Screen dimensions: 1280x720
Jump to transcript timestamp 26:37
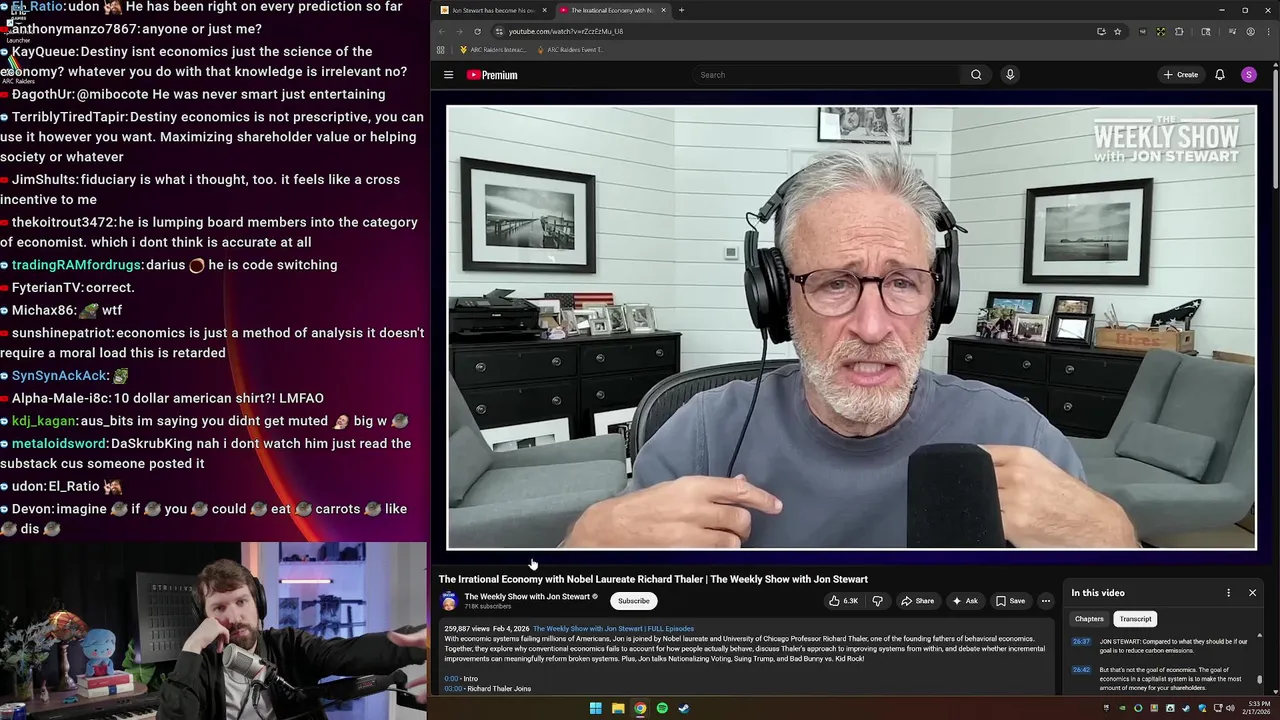tap(1081, 642)
